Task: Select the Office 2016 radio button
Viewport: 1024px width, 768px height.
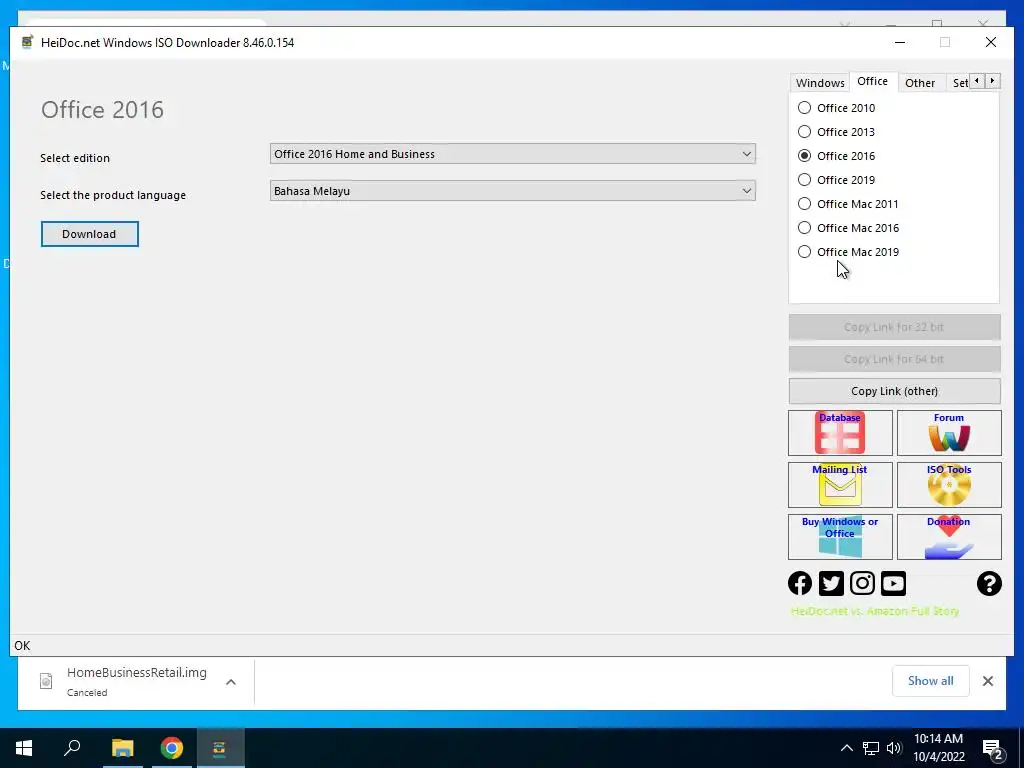Action: (805, 155)
